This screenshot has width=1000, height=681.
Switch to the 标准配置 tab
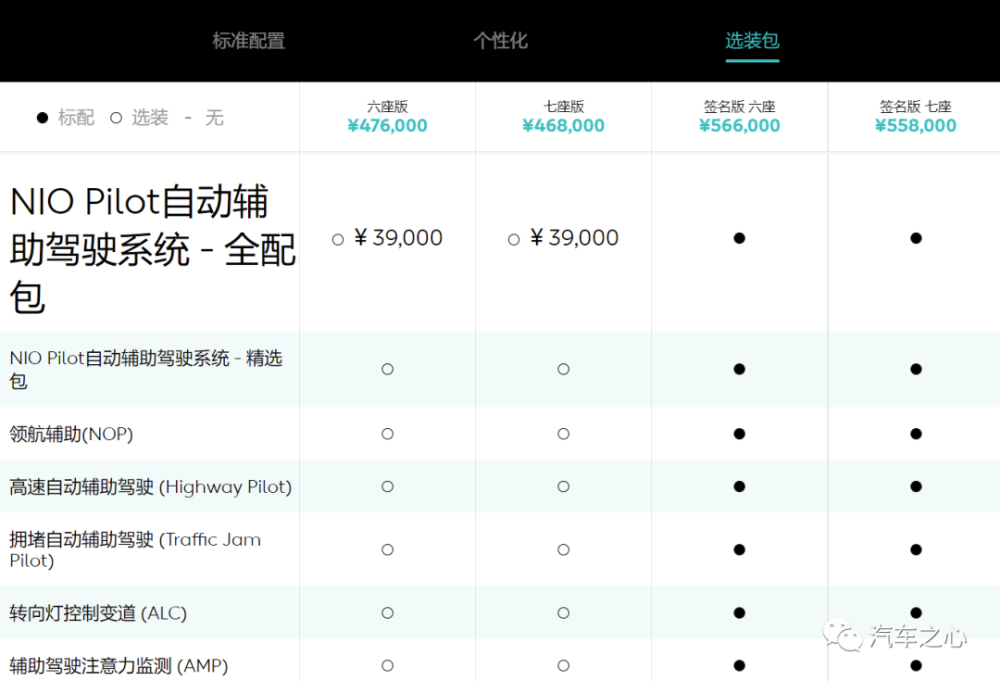tap(248, 41)
